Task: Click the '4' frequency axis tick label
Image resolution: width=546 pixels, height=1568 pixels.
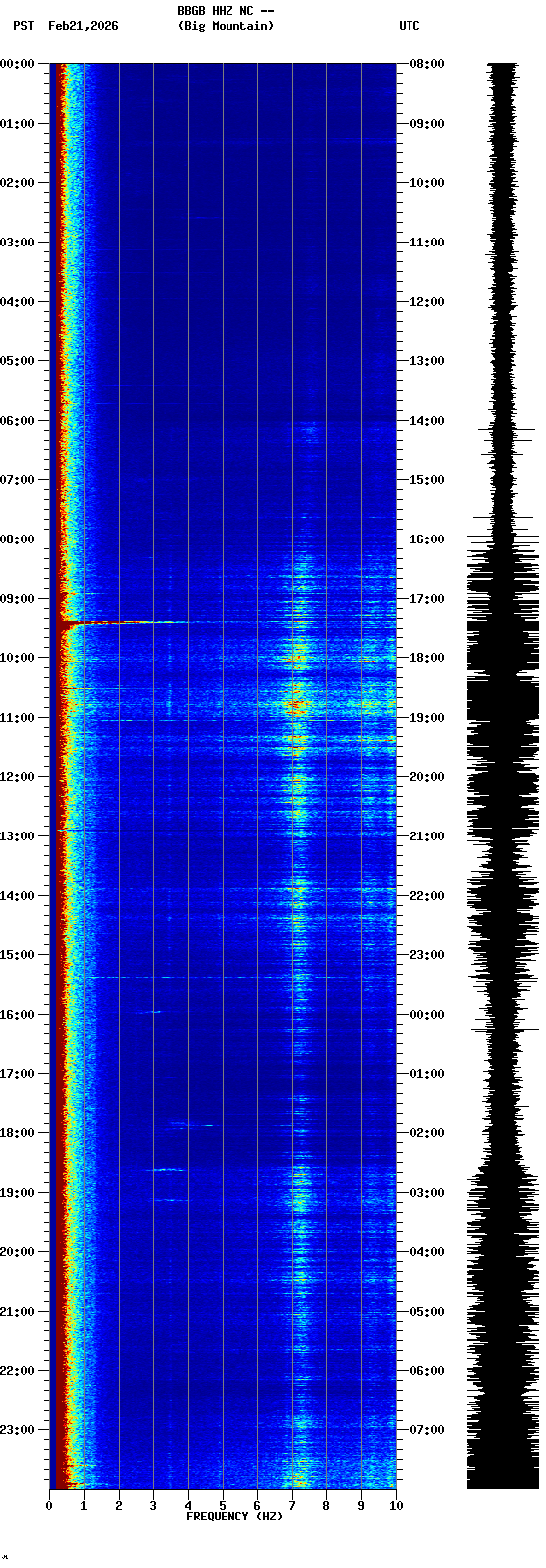Action: click(x=188, y=1506)
